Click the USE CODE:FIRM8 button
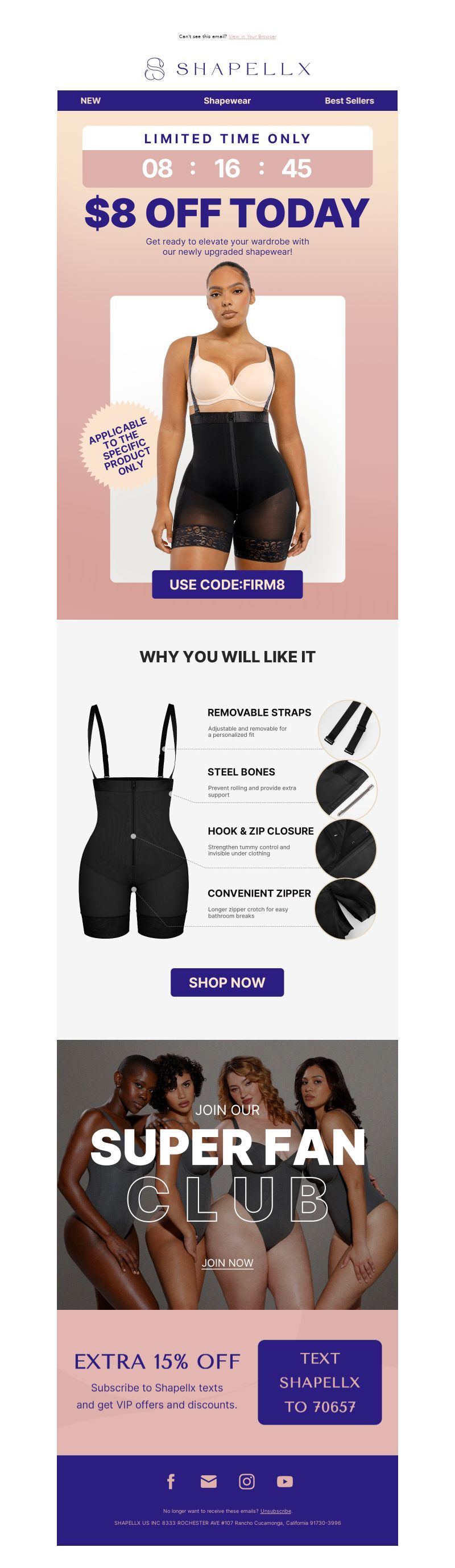Image resolution: width=455 pixels, height=1568 pixels. 227,584
